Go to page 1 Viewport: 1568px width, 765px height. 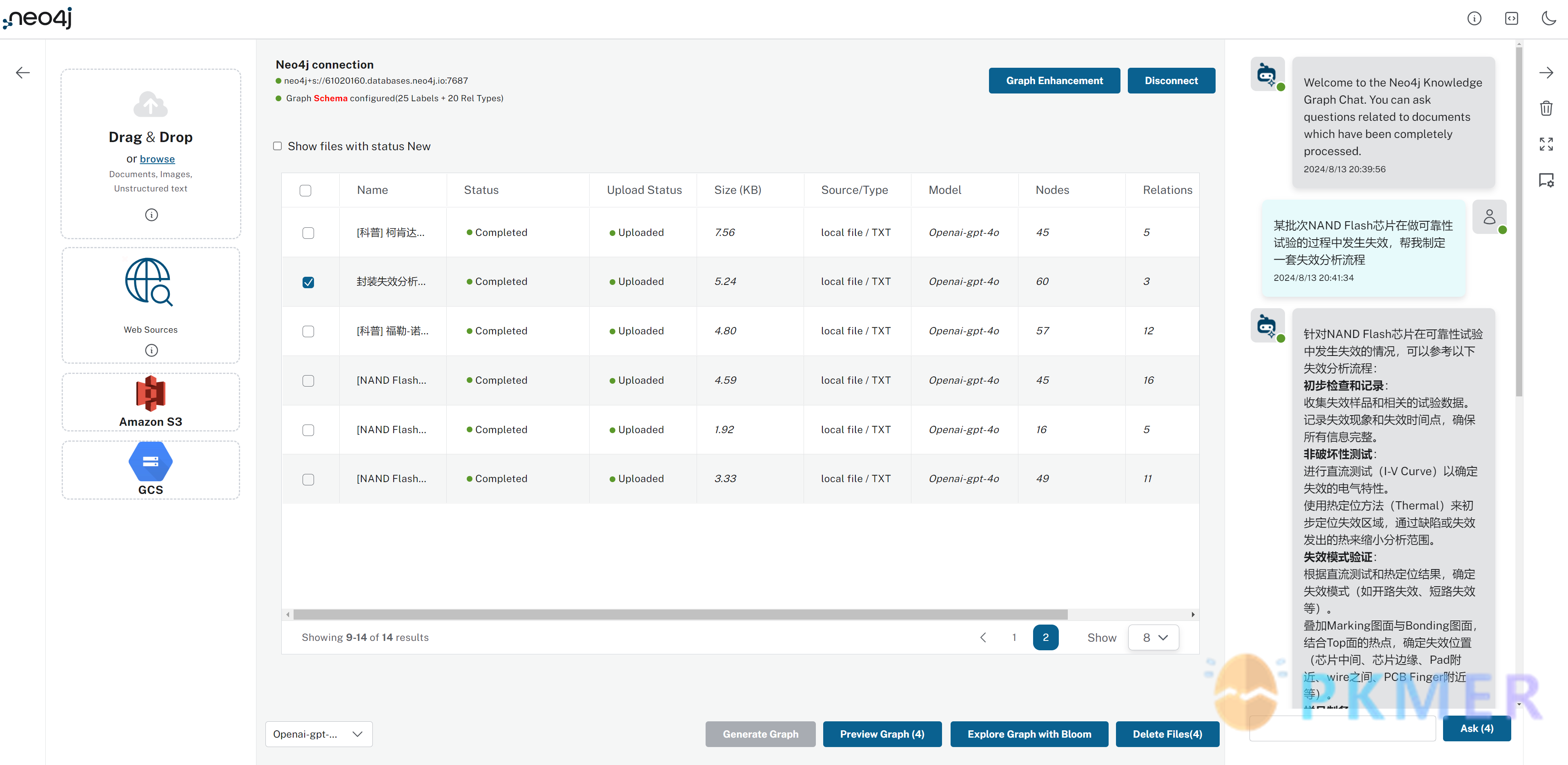tap(1014, 637)
